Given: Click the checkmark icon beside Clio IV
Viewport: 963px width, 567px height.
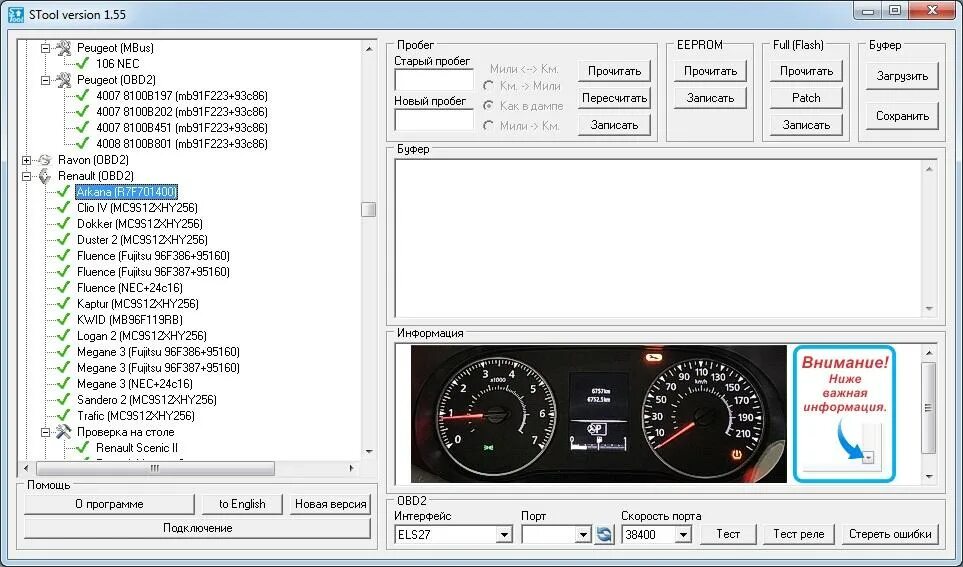Looking at the screenshot, I should pos(63,208).
